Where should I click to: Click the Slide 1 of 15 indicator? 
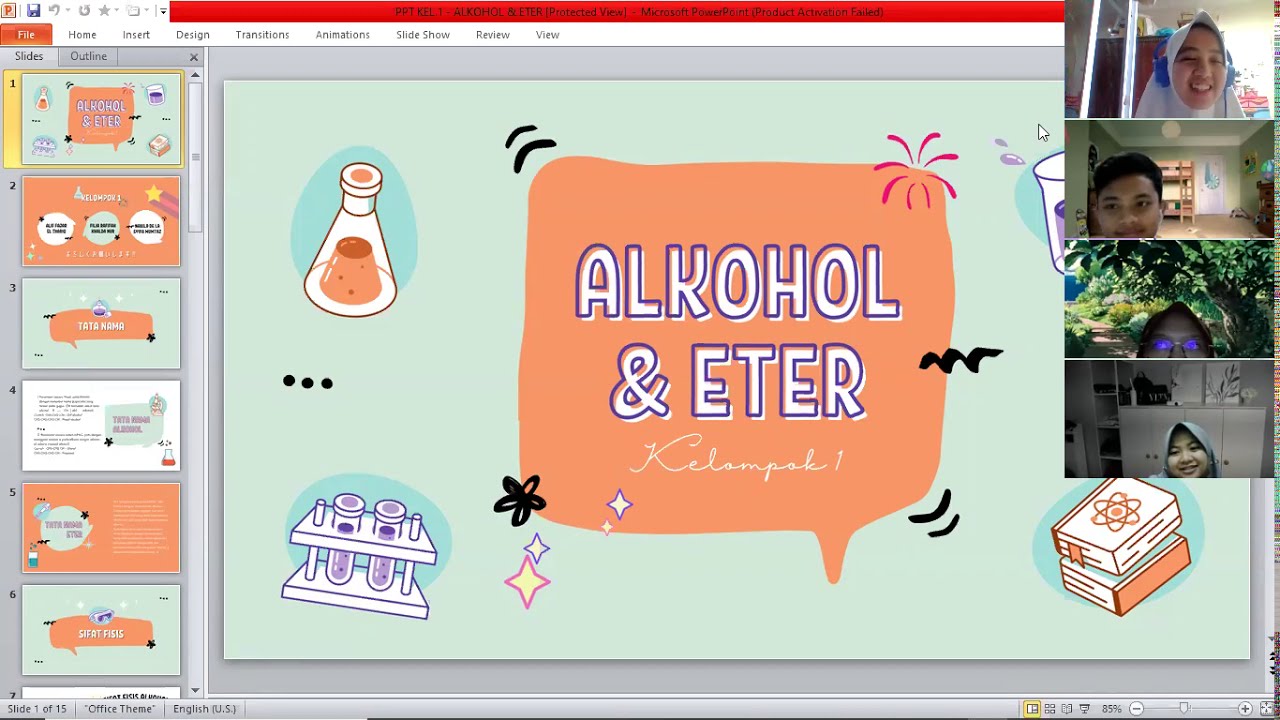[37, 709]
